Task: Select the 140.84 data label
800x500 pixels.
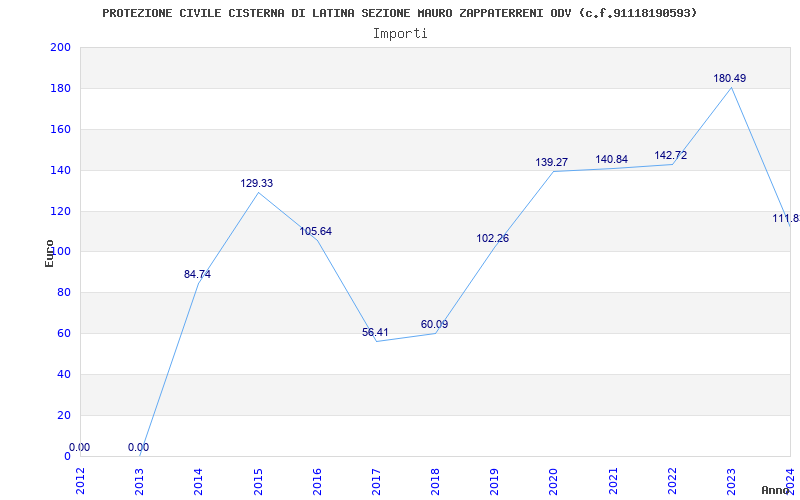Action: tap(611, 159)
